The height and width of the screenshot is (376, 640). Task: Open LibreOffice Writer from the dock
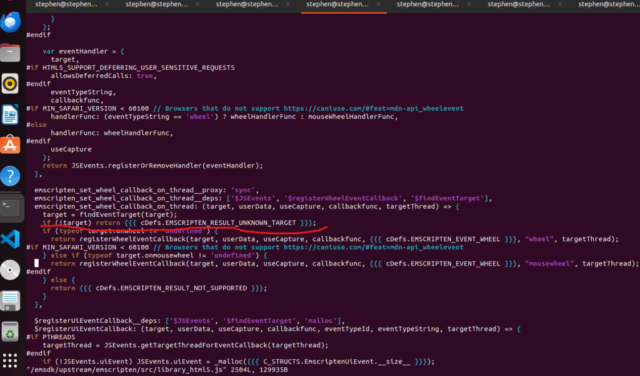tap(10, 114)
